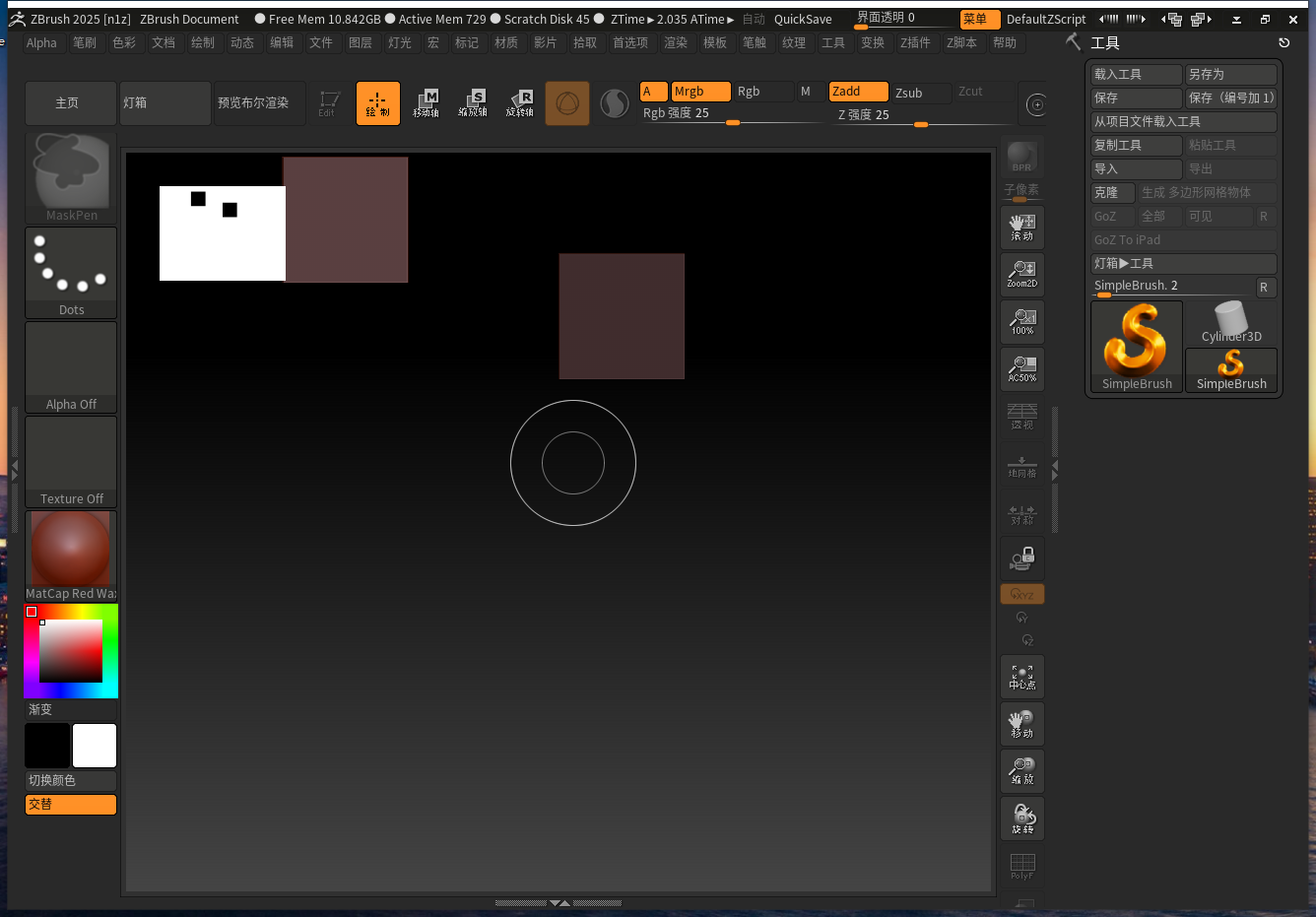The height and width of the screenshot is (917, 1316).
Task: Open the Zoom2D canvas zoom tool
Action: (x=1021, y=275)
